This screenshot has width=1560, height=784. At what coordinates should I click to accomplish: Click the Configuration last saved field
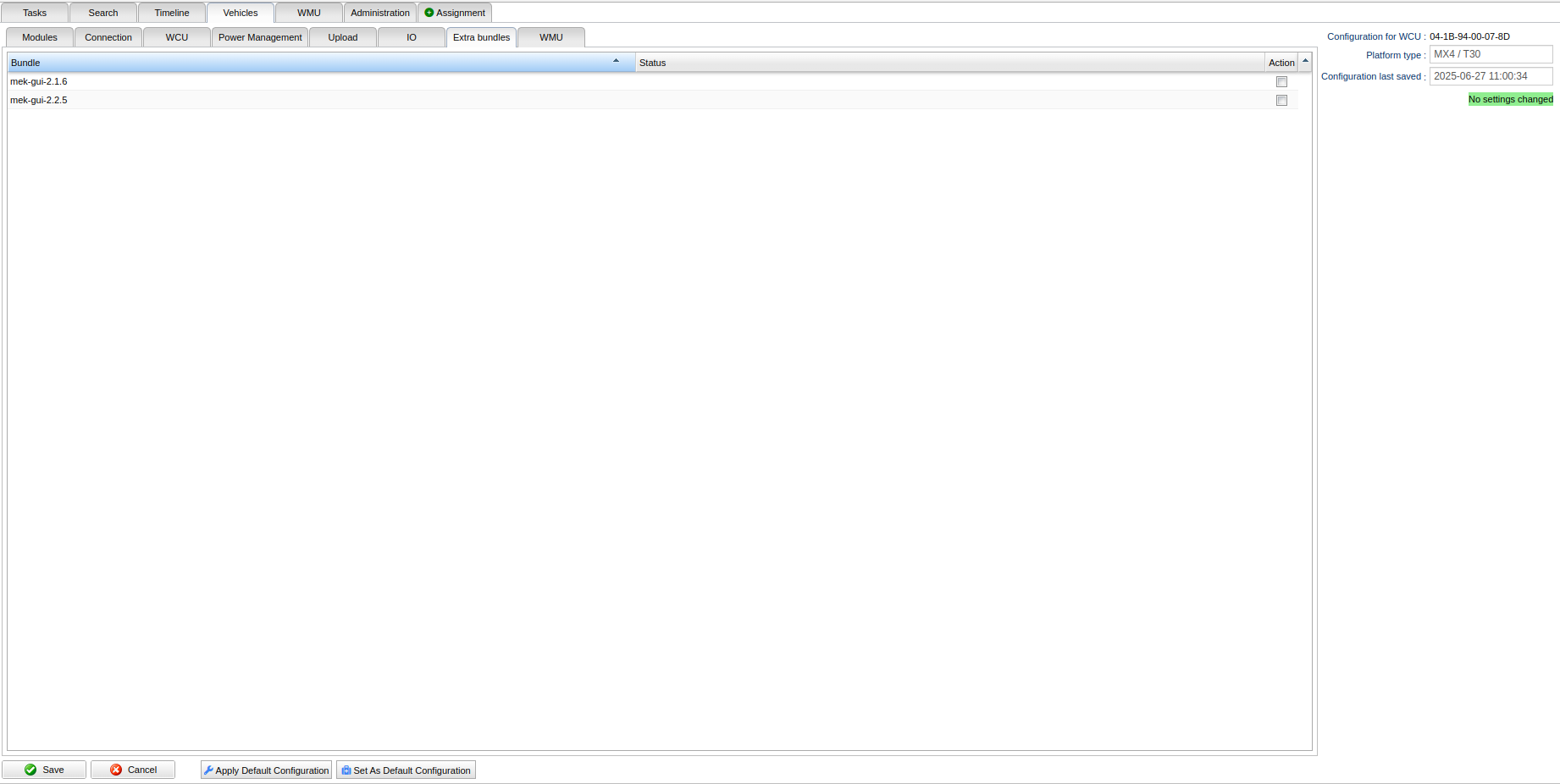pyautogui.click(x=1491, y=76)
